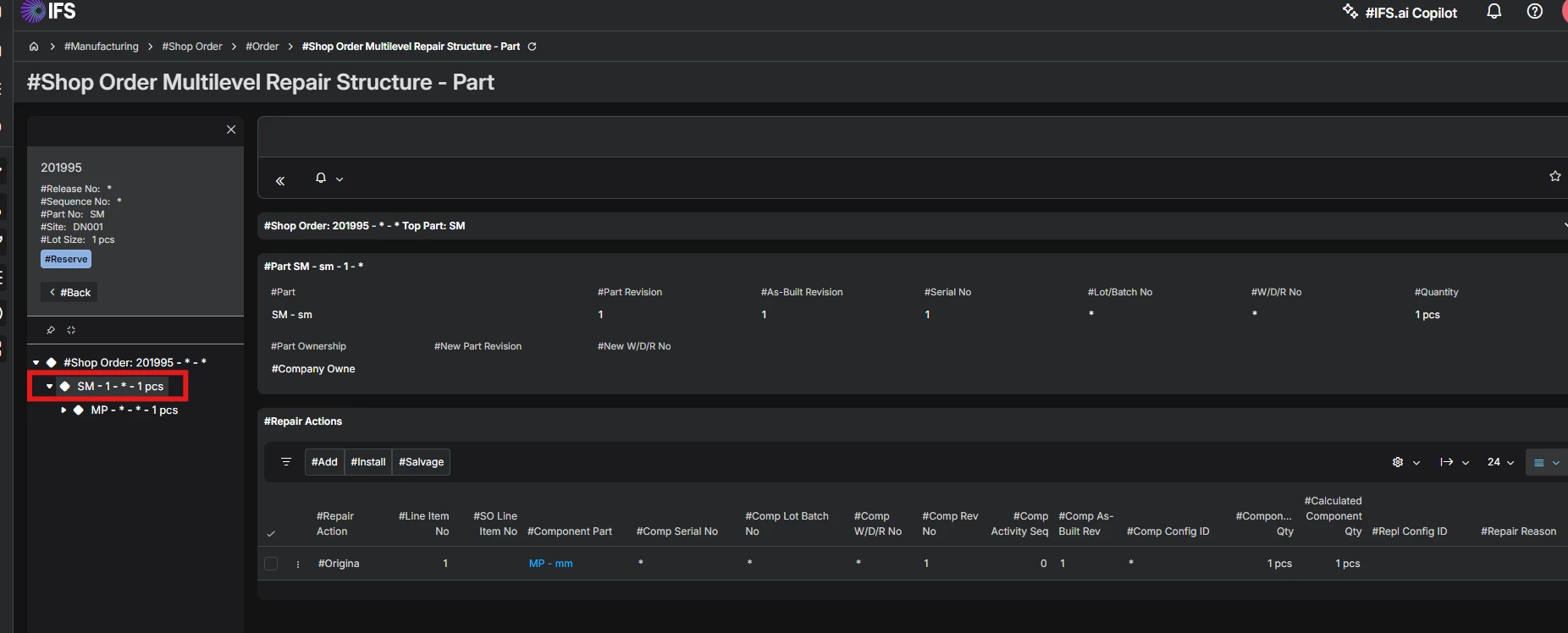The image size is (1568, 633).
Task: Open the IFS.ai Copilot assistant
Action: point(1400,13)
